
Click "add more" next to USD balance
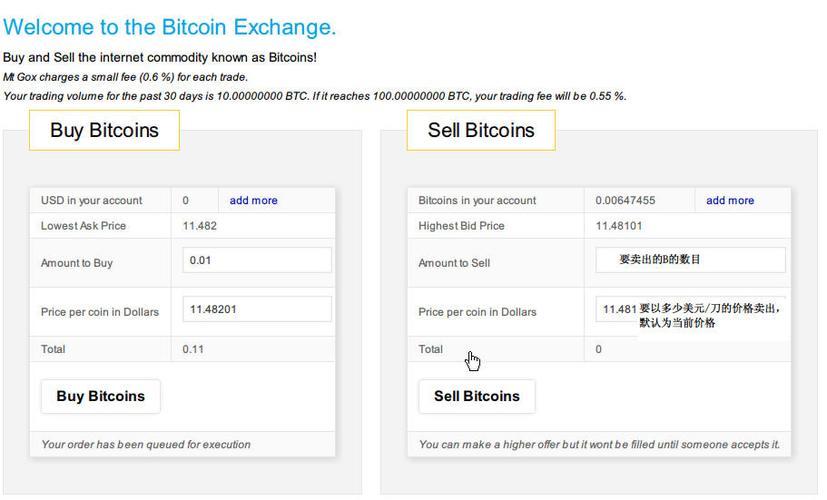click(x=253, y=200)
